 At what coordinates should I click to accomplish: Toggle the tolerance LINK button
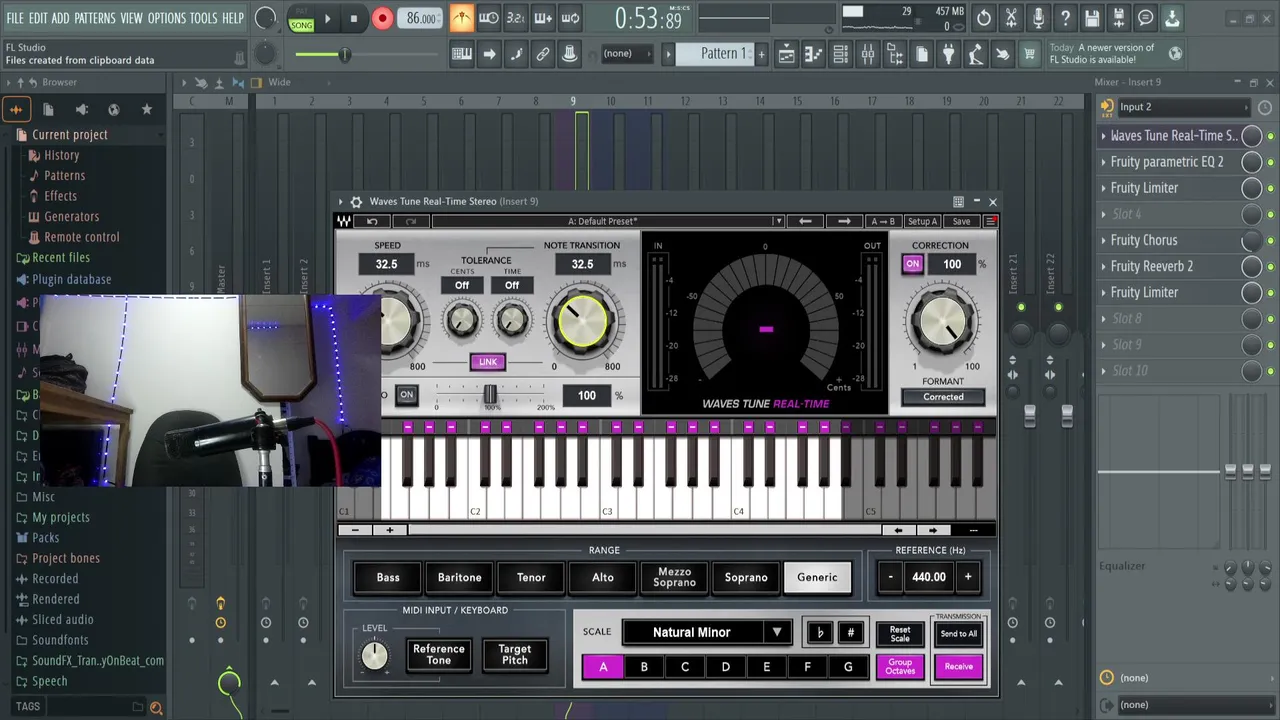pos(488,362)
